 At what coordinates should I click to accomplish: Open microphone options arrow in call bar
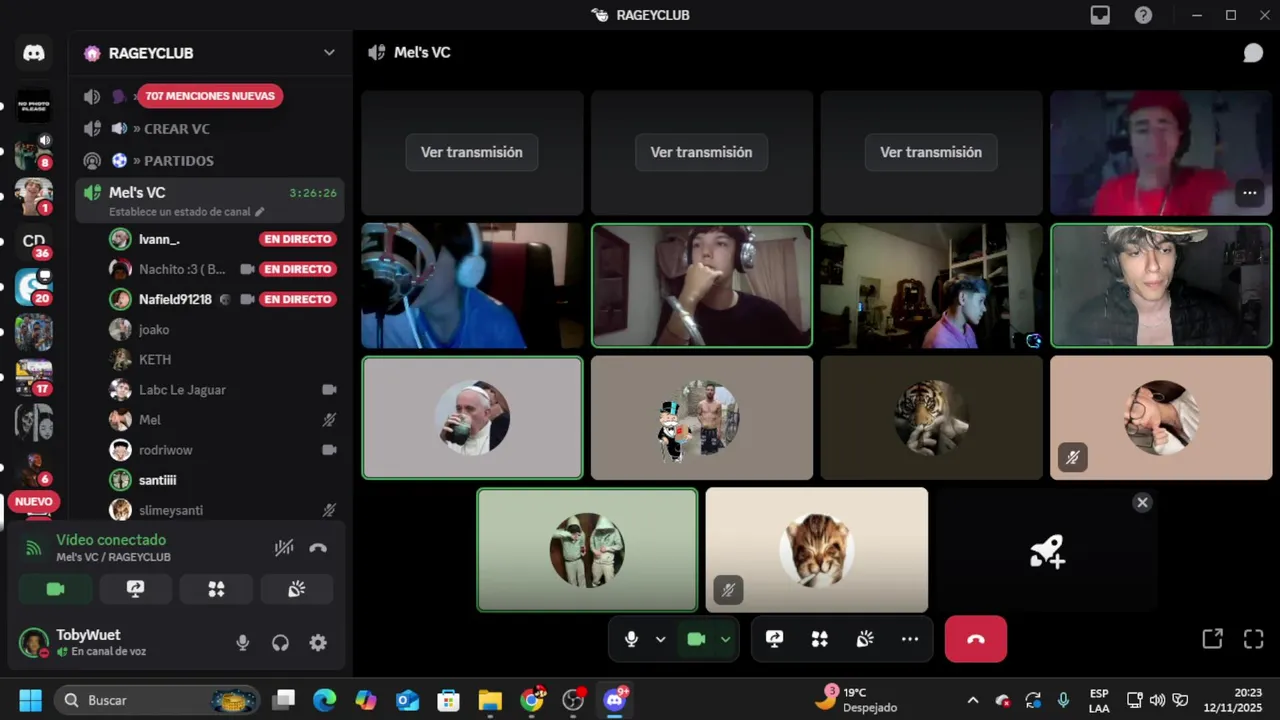660,639
